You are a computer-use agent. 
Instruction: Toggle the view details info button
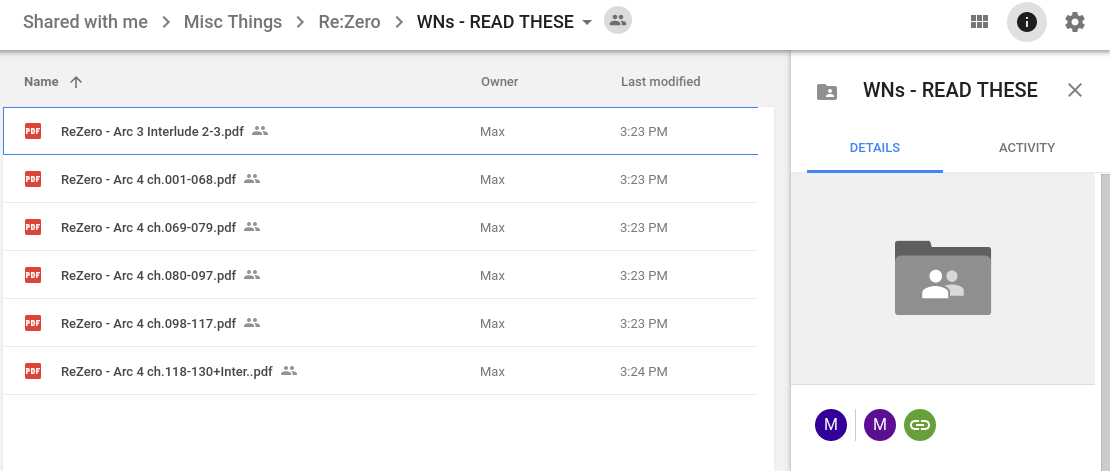coord(1026,22)
